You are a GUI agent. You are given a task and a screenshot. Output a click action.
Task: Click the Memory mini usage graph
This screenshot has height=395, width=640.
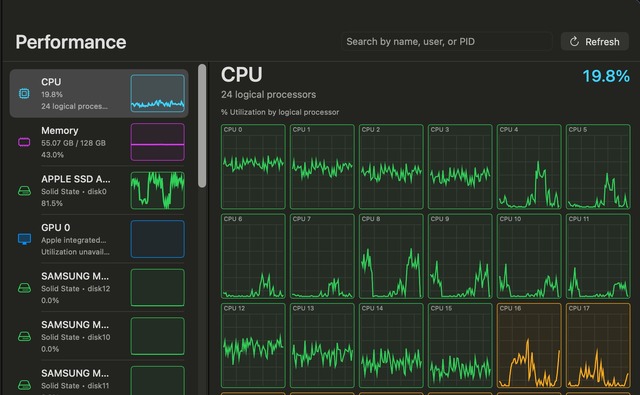(158, 142)
